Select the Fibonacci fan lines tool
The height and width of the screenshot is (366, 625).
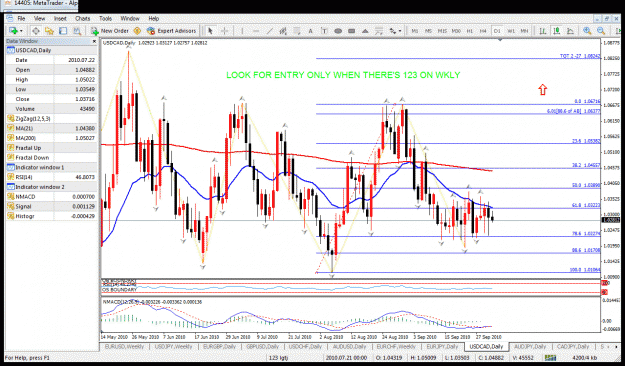[x=379, y=31]
